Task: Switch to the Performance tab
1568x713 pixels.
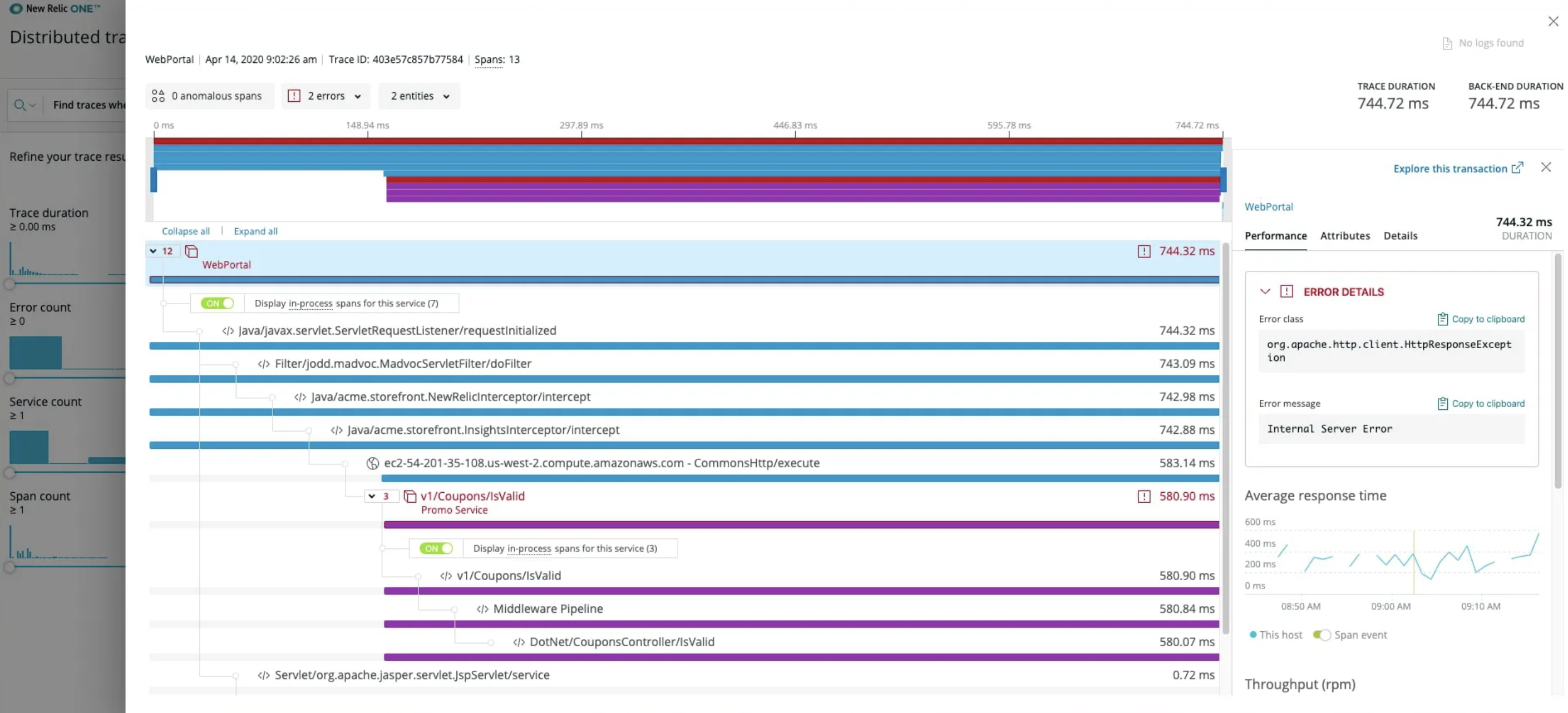Action: pyautogui.click(x=1275, y=236)
